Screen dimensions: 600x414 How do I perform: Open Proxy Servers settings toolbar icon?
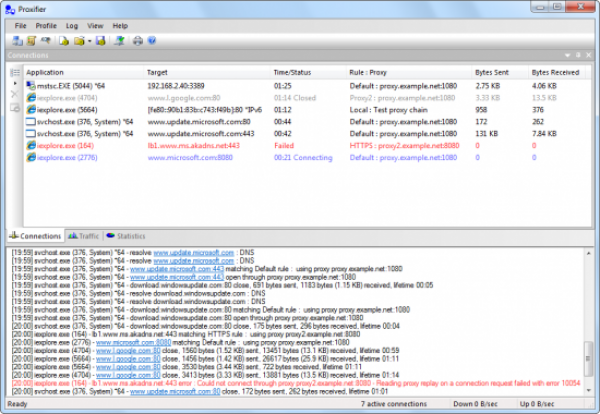coord(18,40)
